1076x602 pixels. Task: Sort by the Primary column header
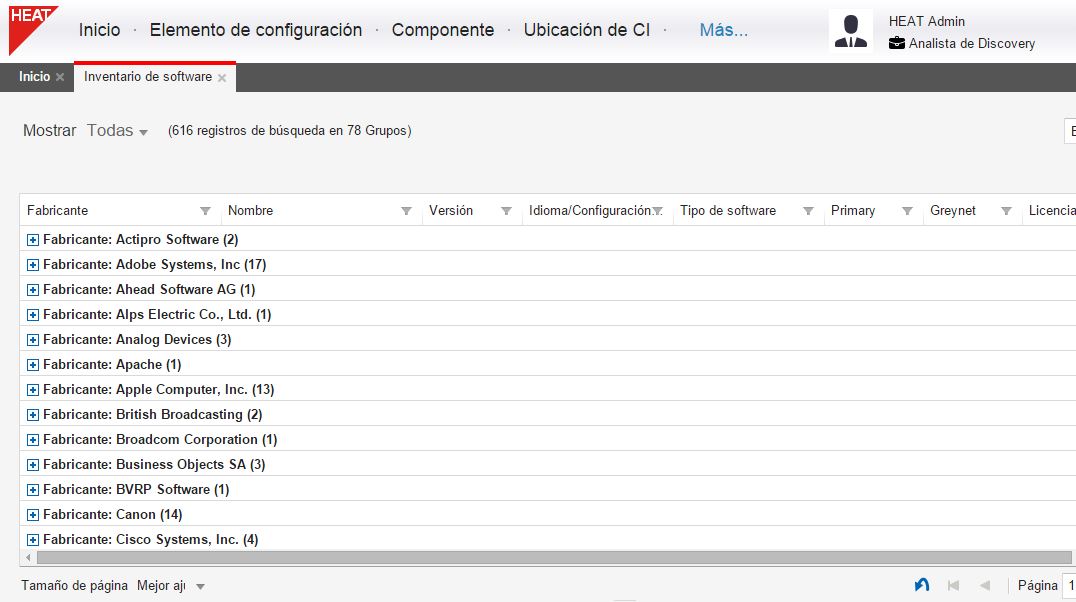pos(853,211)
